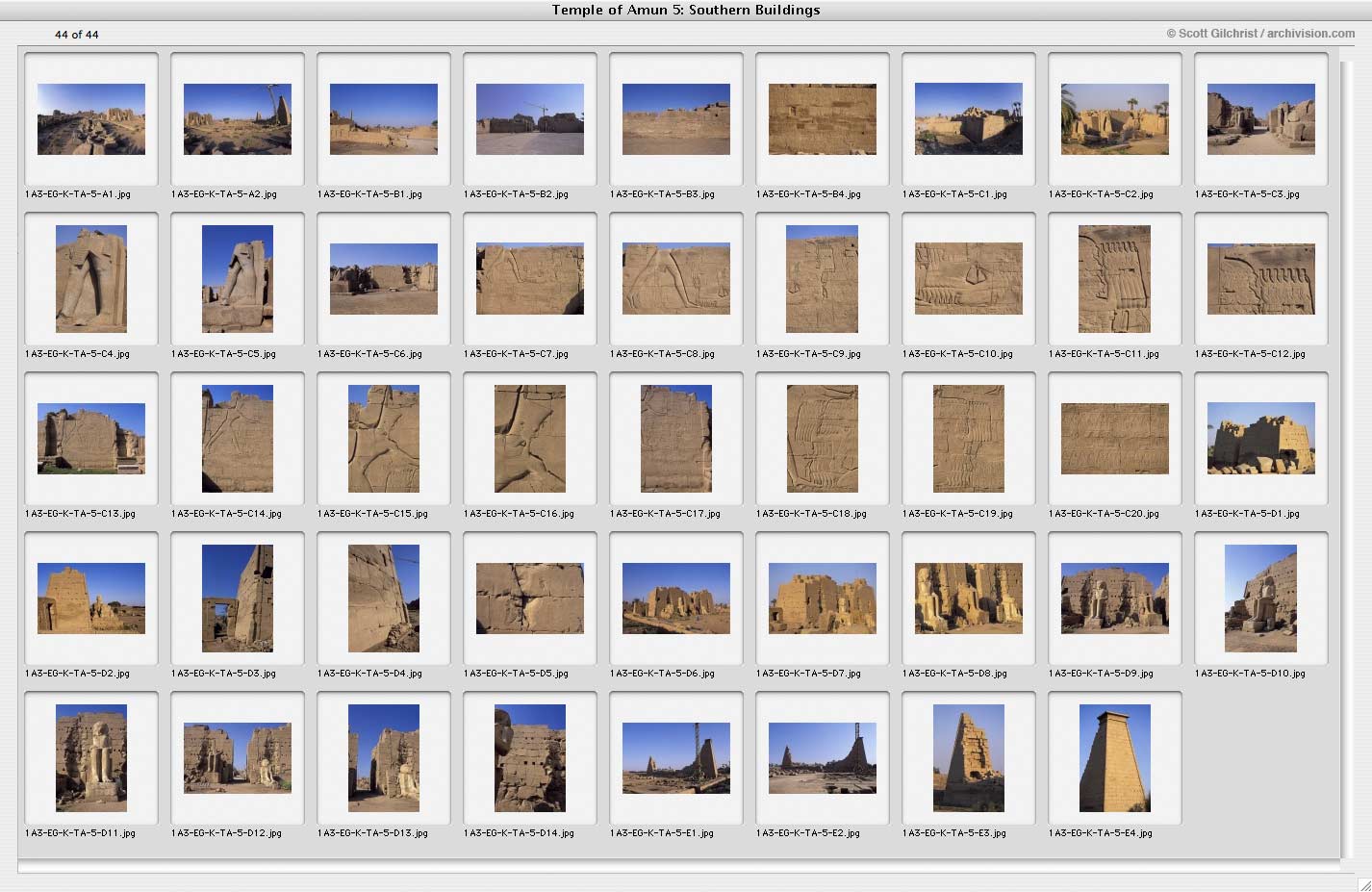Viewport: 1372px width, 892px height.
Task: Select thumbnail 1A3-EG-K-TA-5-D2.jpg
Action: tap(91, 599)
